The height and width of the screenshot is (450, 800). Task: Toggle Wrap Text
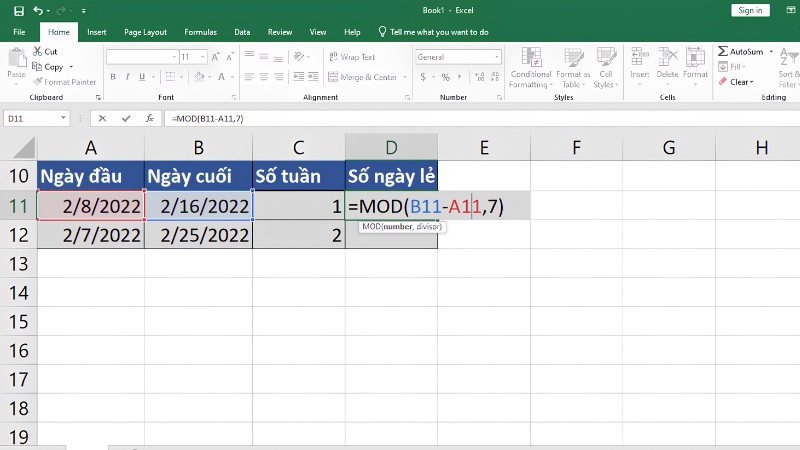click(352, 57)
